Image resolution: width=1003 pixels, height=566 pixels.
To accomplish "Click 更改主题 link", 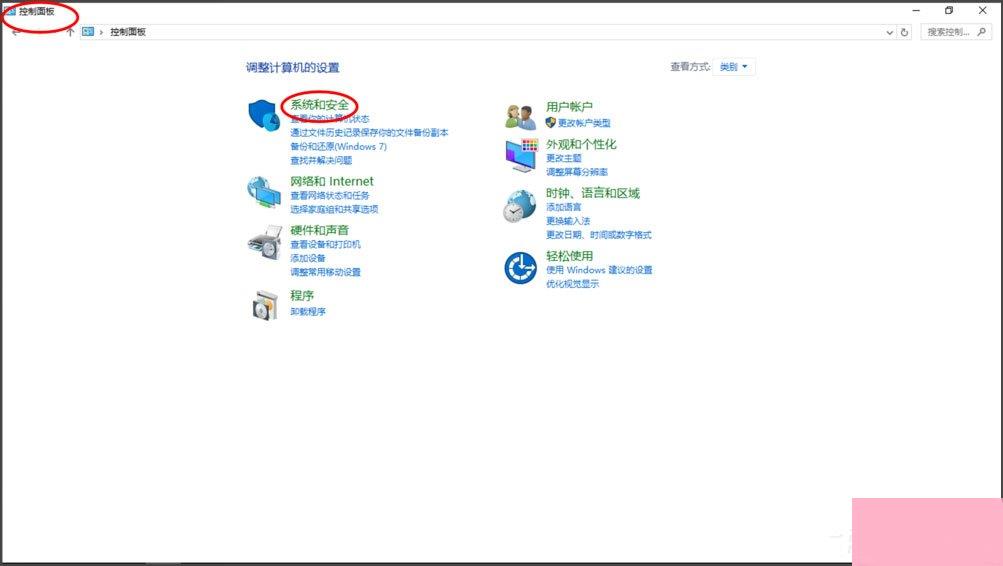I will pos(564,158).
